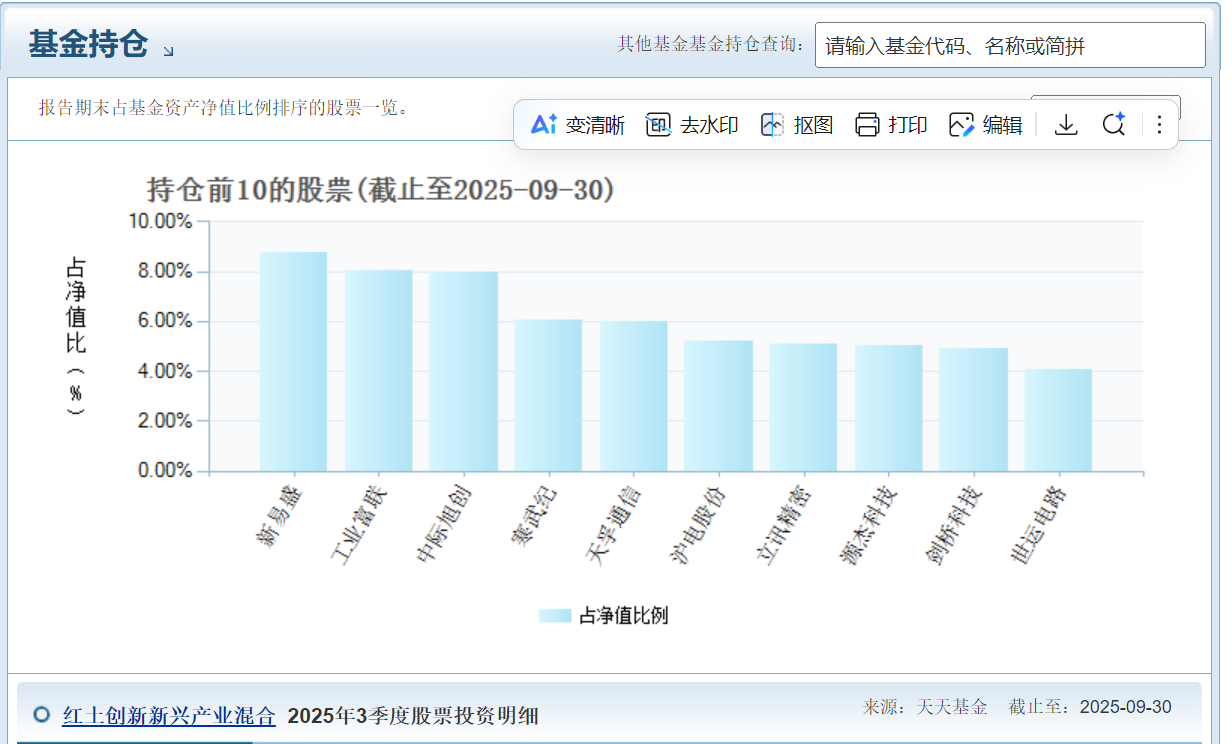Click the 工业富联 bar in the chart

pos(378,370)
